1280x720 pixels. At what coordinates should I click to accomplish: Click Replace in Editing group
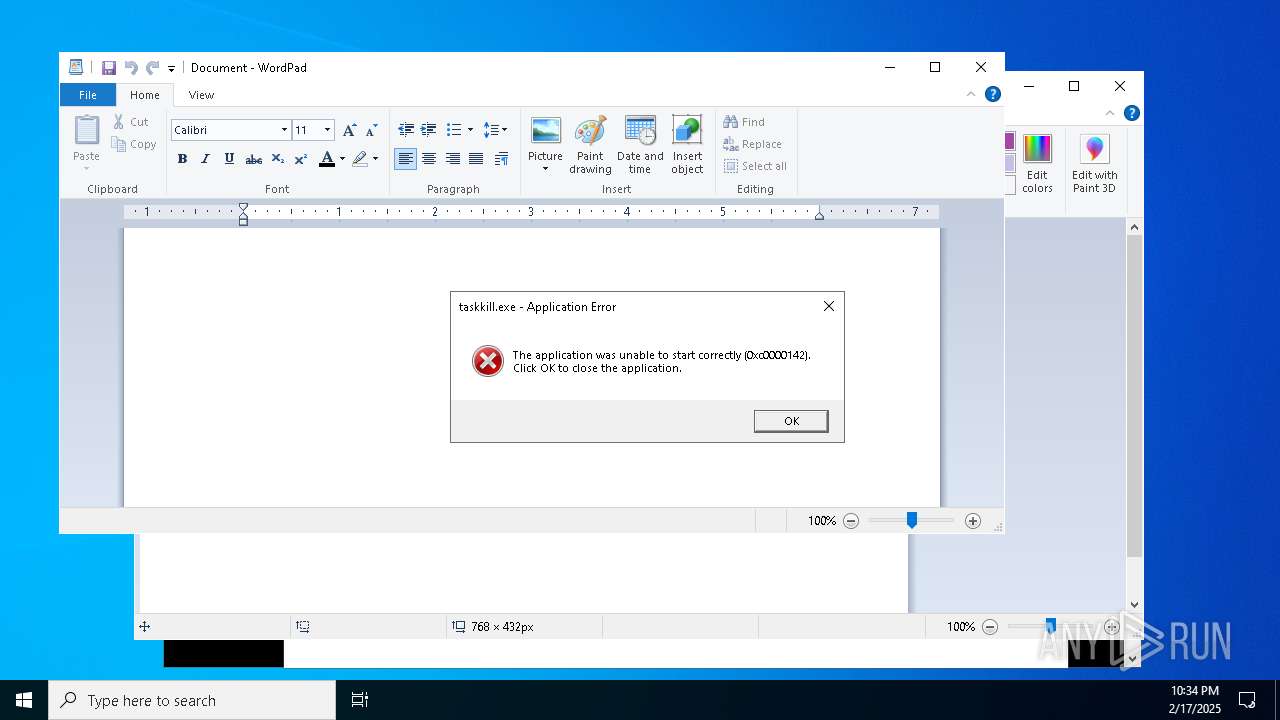coord(753,144)
